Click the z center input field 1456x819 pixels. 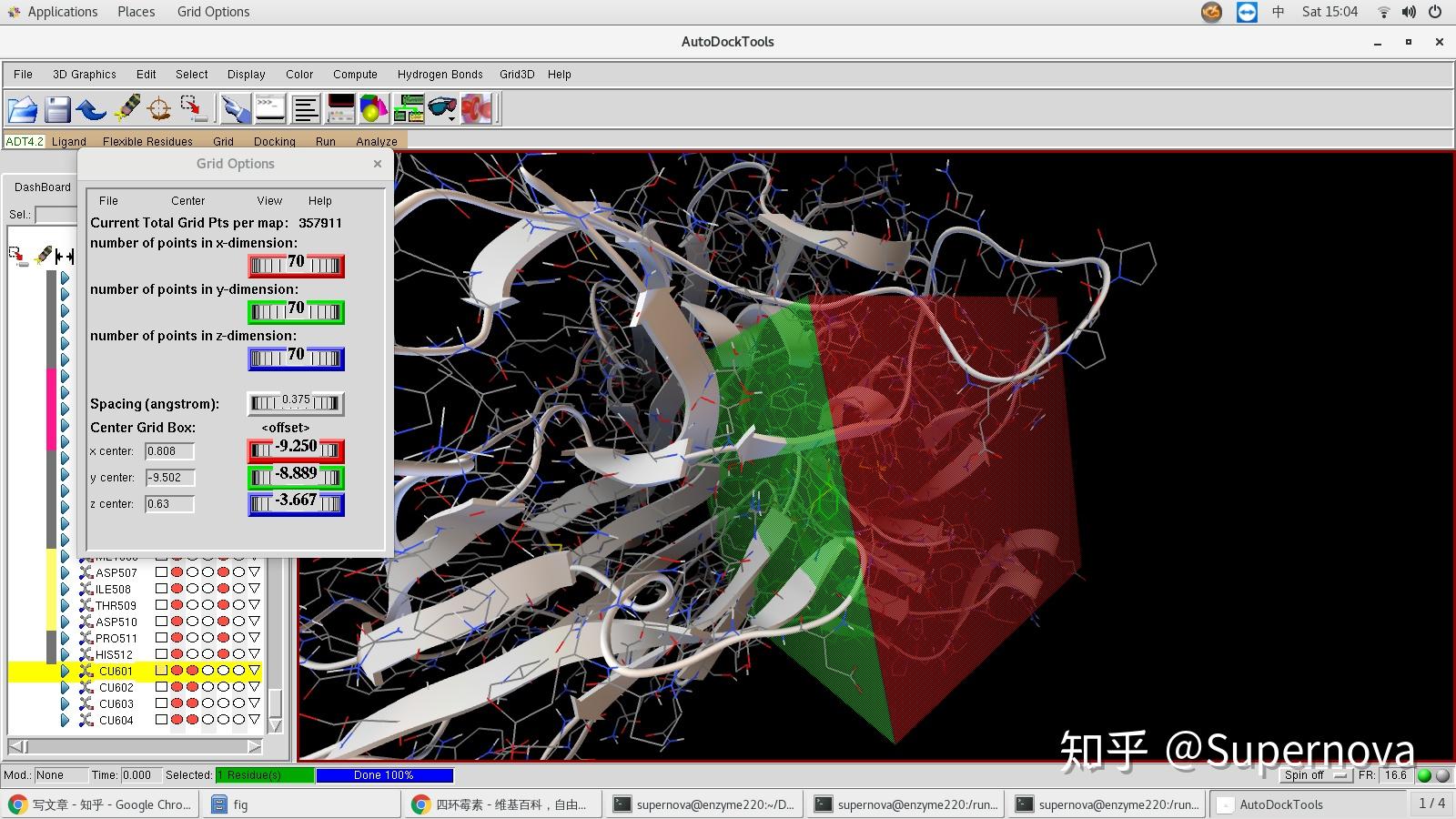point(170,504)
